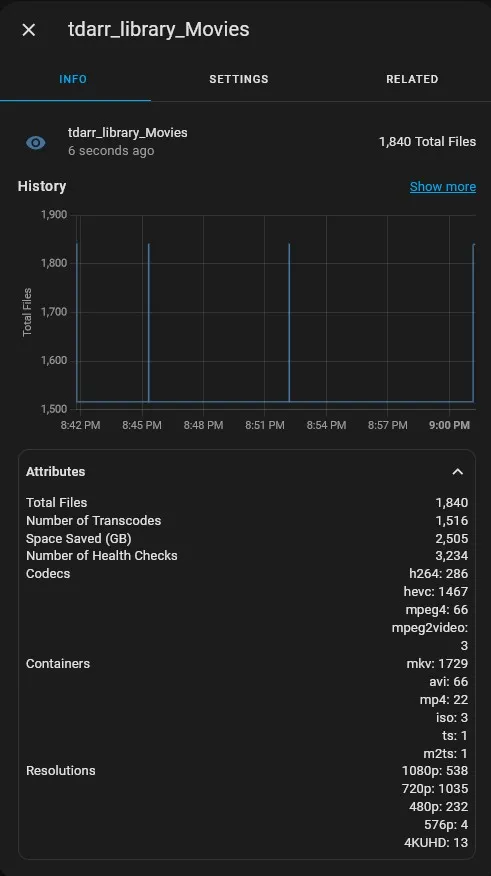
Task: Click the 9:00 PM axis label
Action: tap(449, 425)
